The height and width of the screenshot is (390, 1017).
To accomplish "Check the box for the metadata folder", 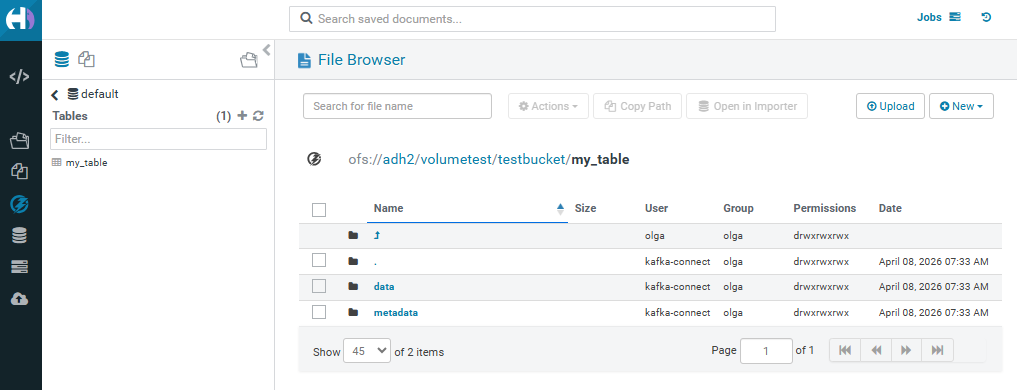I will (x=318, y=312).
